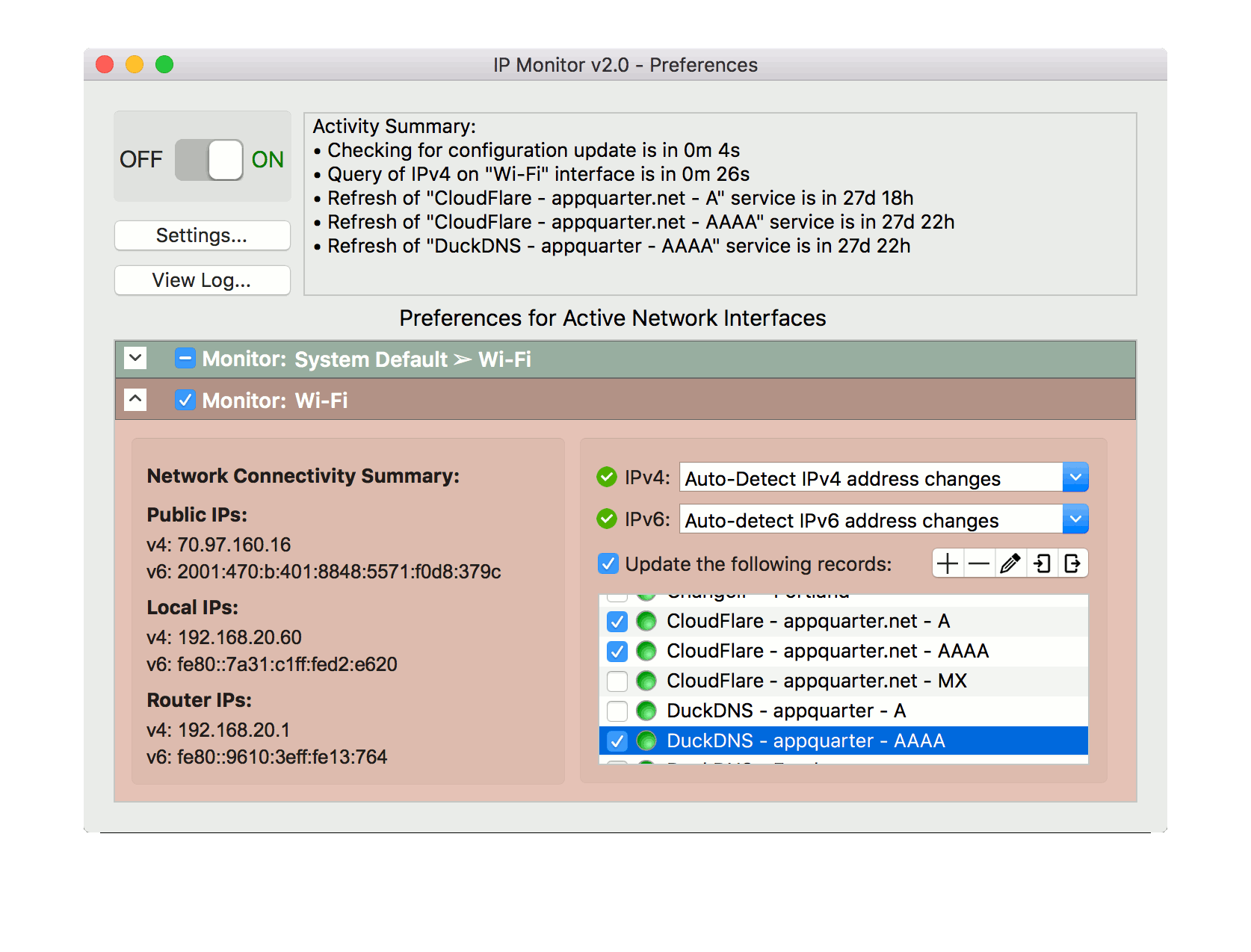Click green status light for CloudFlare MX record

(646, 681)
